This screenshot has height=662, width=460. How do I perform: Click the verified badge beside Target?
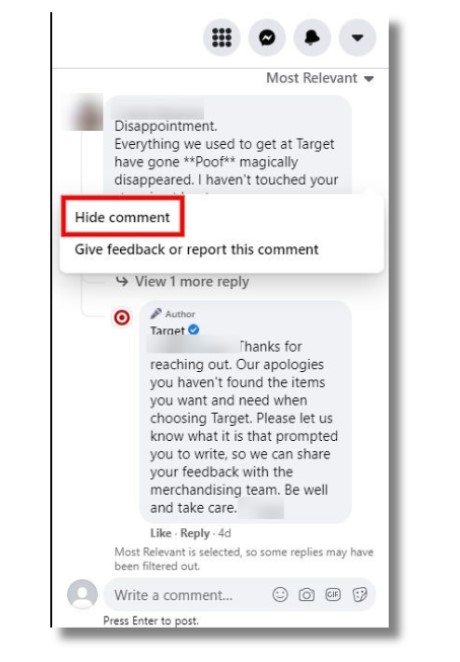pyautogui.click(x=194, y=329)
